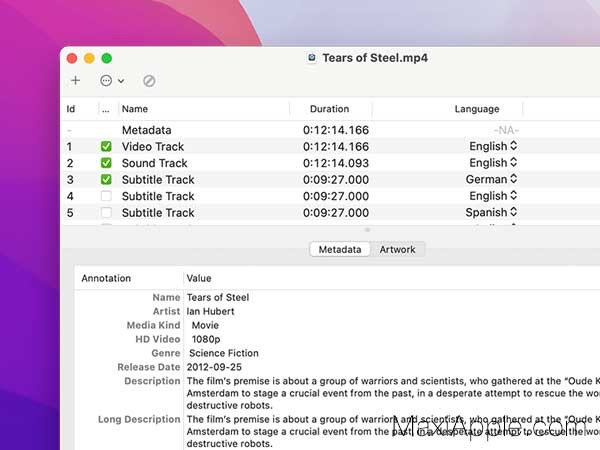This screenshot has height=450, width=600.
Task: Change German subtitle language popup
Action: pyautogui.click(x=491, y=179)
